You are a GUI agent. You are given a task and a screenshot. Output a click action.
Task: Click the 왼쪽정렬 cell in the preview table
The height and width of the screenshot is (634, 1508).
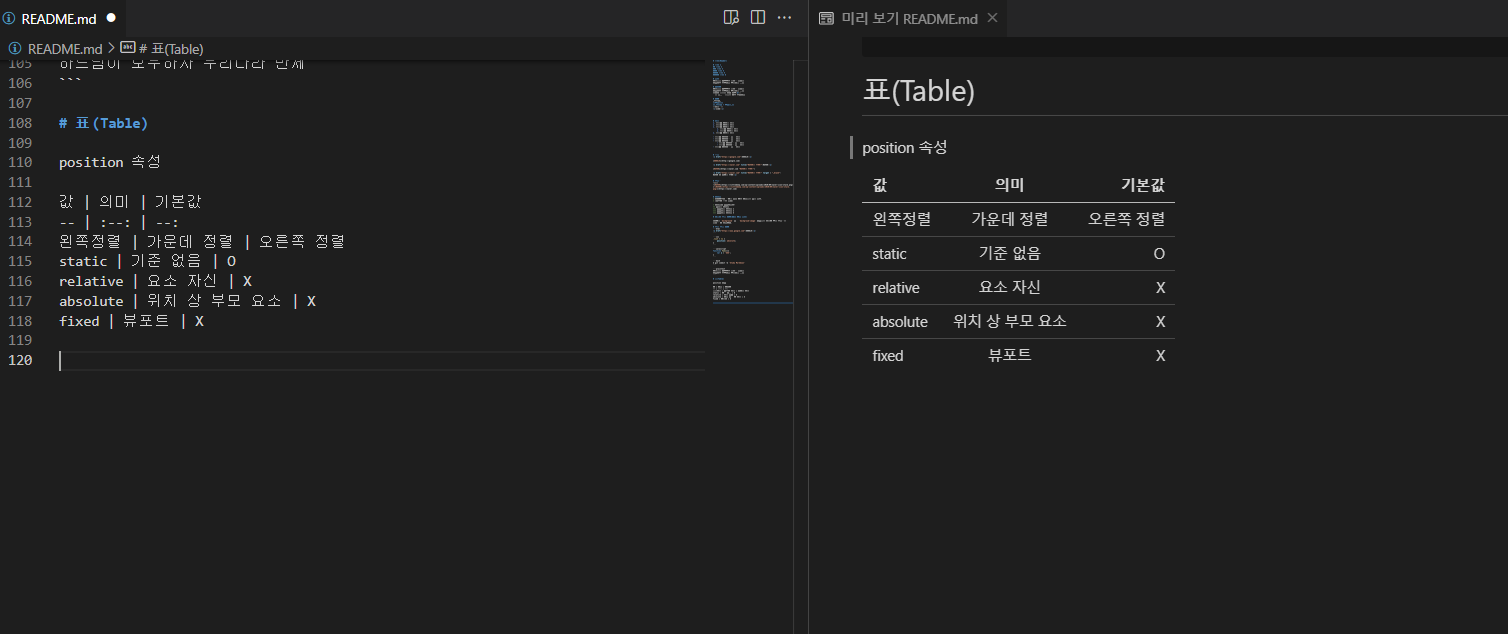[x=901, y=219]
